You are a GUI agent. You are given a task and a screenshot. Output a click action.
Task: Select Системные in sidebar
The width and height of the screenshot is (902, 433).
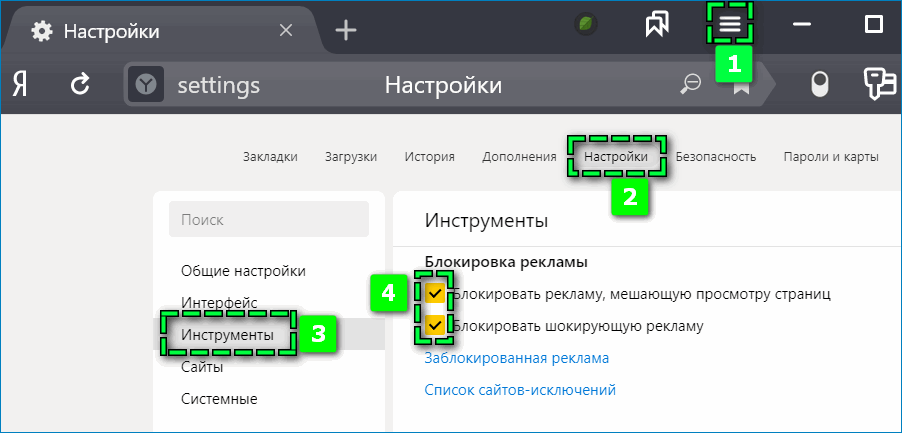click(219, 398)
